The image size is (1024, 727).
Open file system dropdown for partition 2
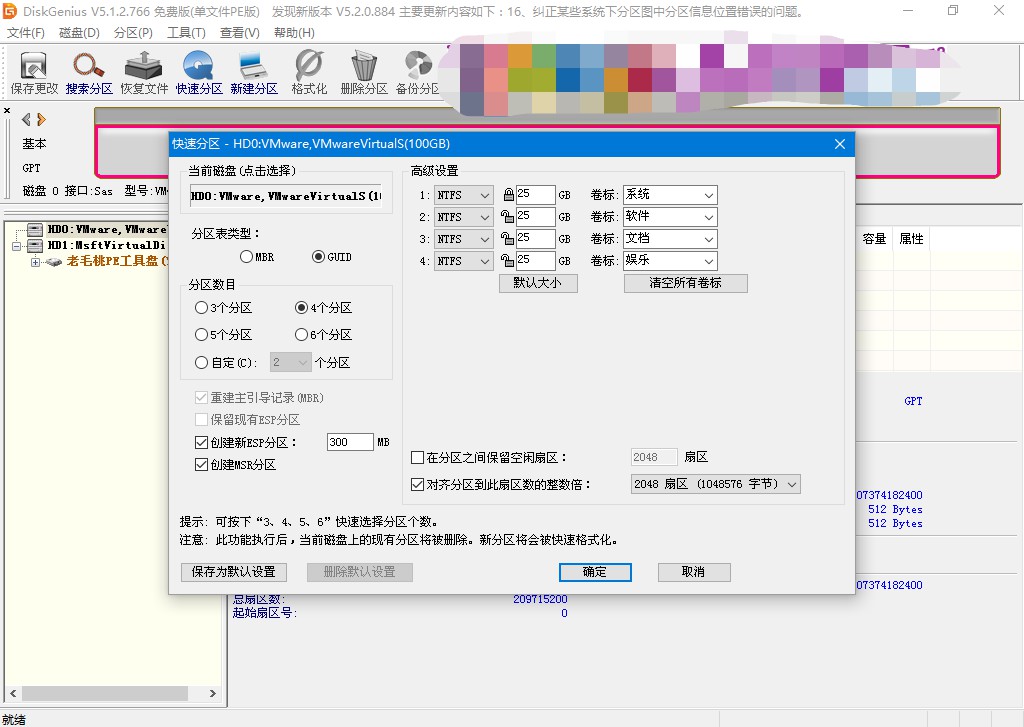point(463,217)
